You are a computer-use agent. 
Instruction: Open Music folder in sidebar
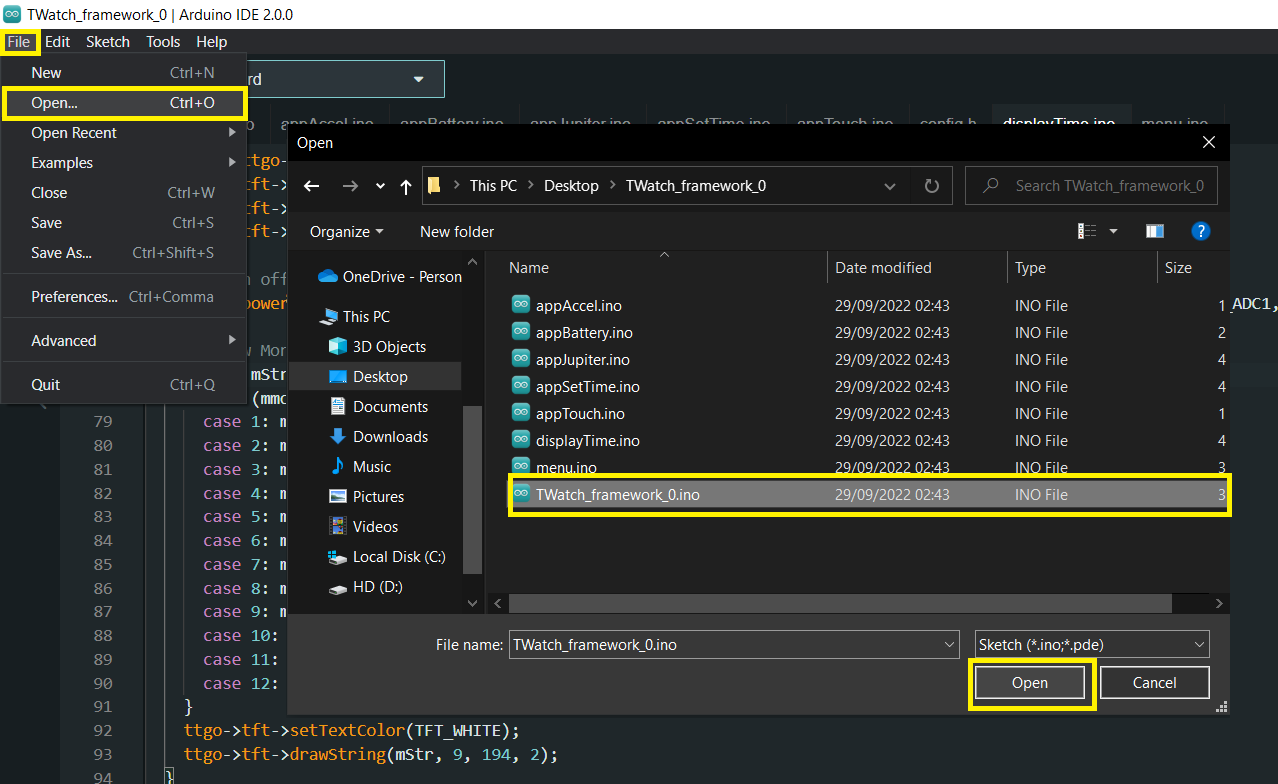point(360,466)
